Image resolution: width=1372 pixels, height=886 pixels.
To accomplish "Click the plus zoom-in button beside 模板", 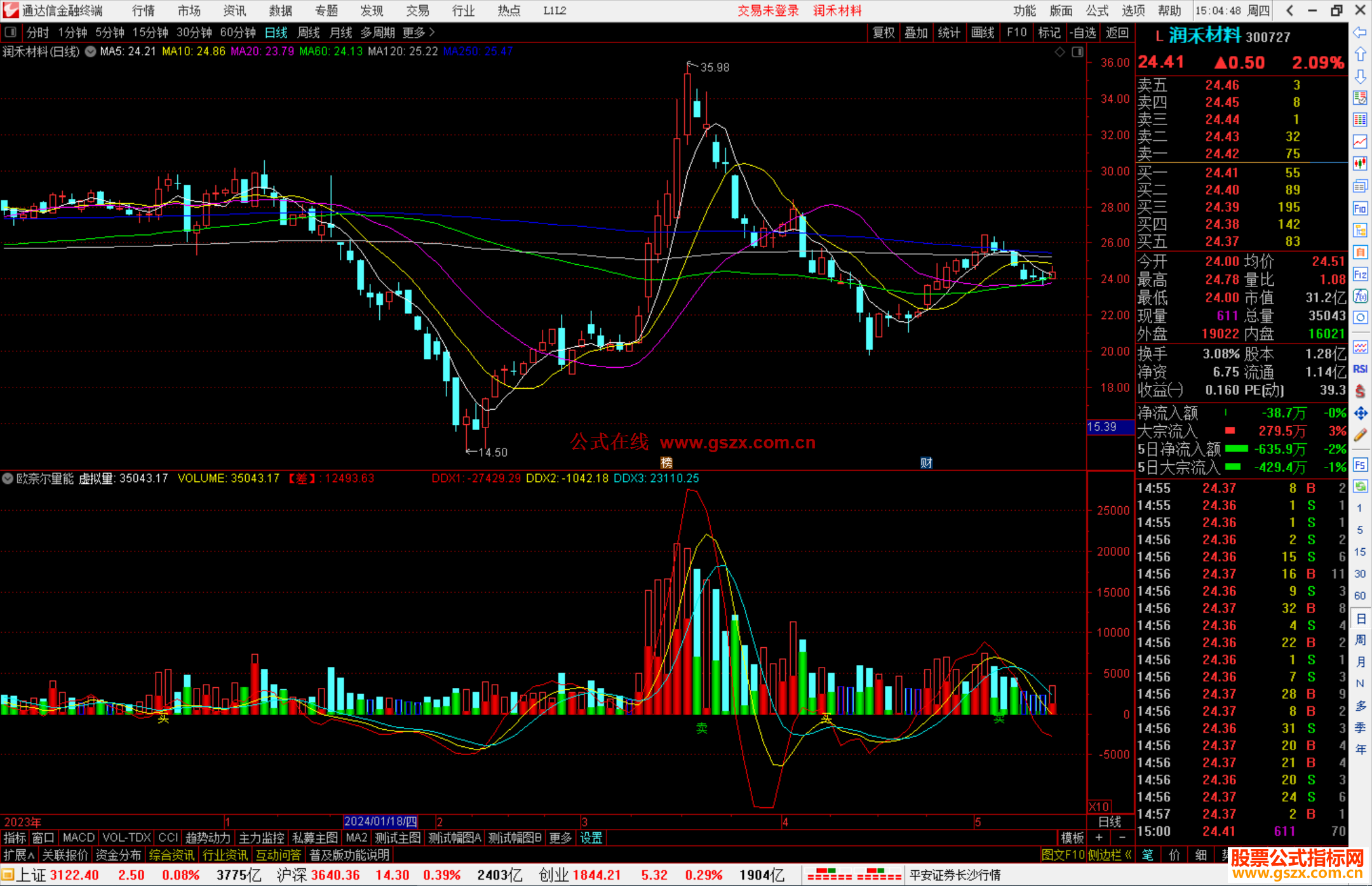I will (x=1099, y=838).
